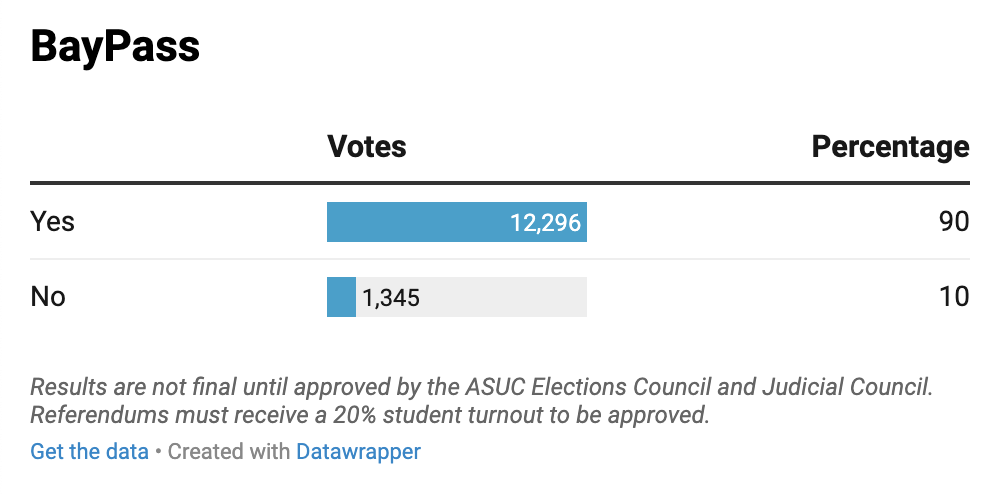Click the 1,345 vote count
Screen dimensions: 998x494
(x=391, y=297)
